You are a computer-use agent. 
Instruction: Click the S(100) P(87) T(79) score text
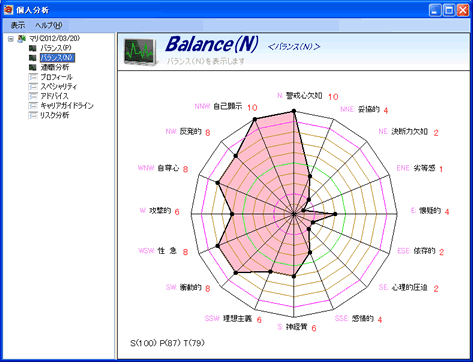click(x=167, y=343)
